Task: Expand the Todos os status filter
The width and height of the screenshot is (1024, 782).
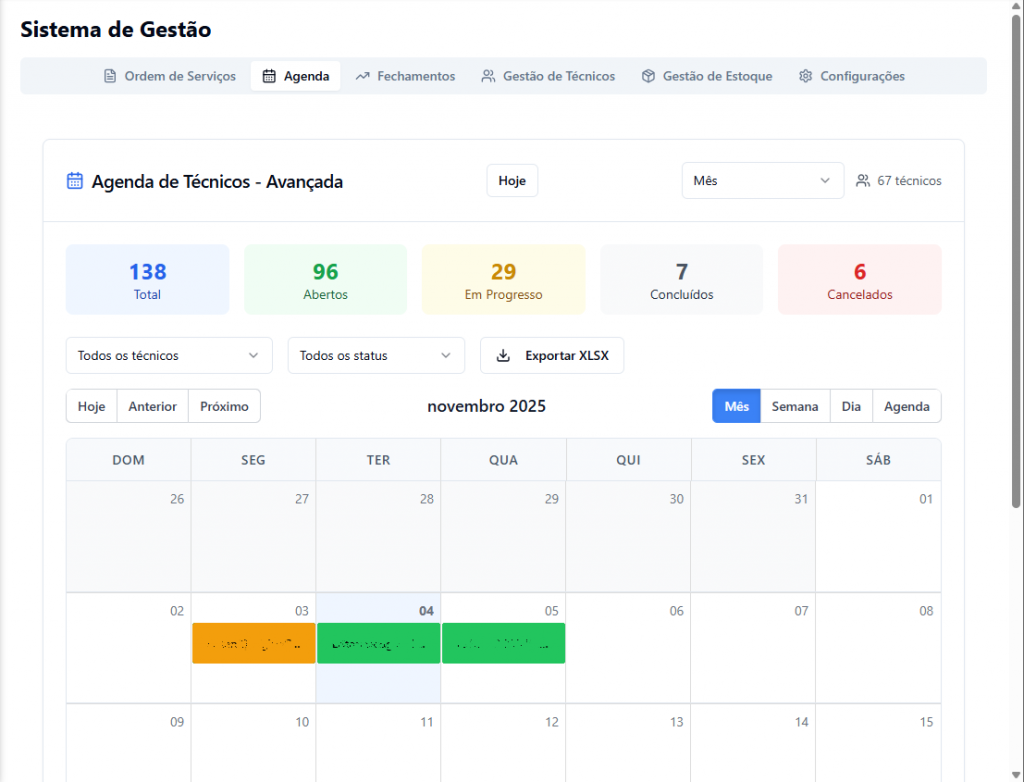Action: click(376, 355)
